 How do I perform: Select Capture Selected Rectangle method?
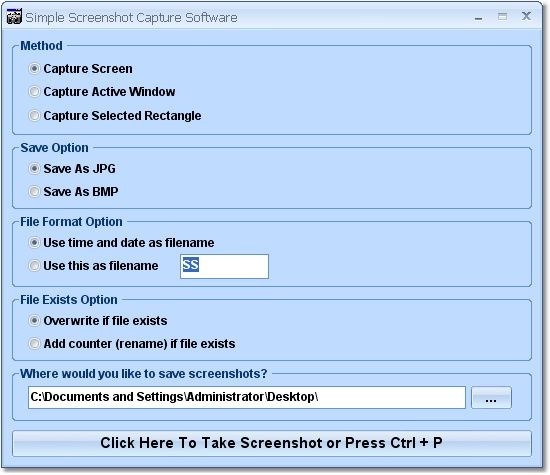(x=34, y=115)
